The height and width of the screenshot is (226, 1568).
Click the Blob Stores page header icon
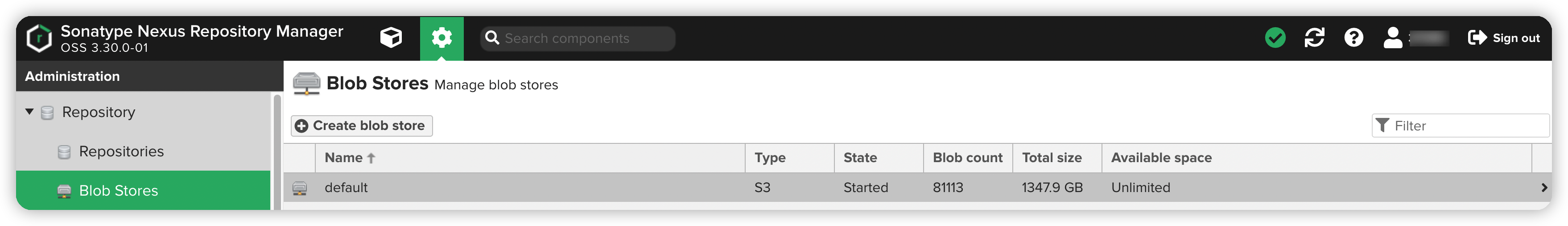click(306, 84)
